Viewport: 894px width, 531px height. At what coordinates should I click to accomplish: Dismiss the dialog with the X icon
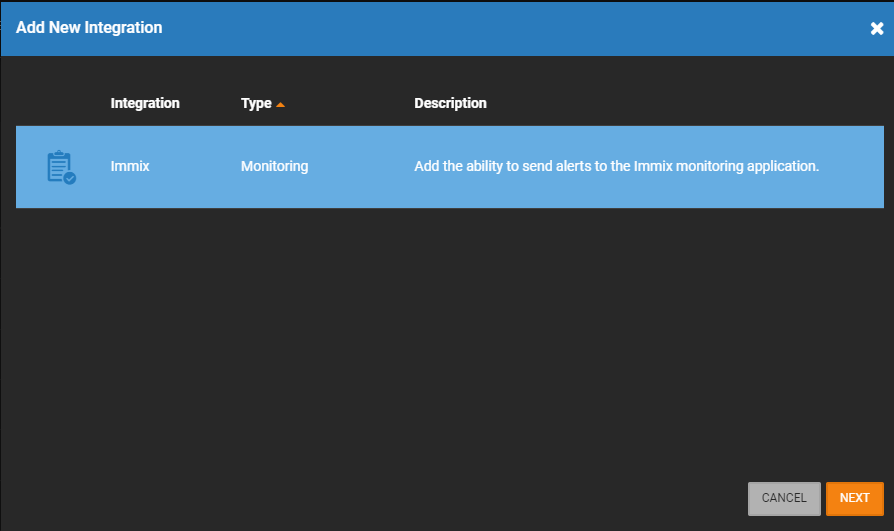[x=877, y=29]
